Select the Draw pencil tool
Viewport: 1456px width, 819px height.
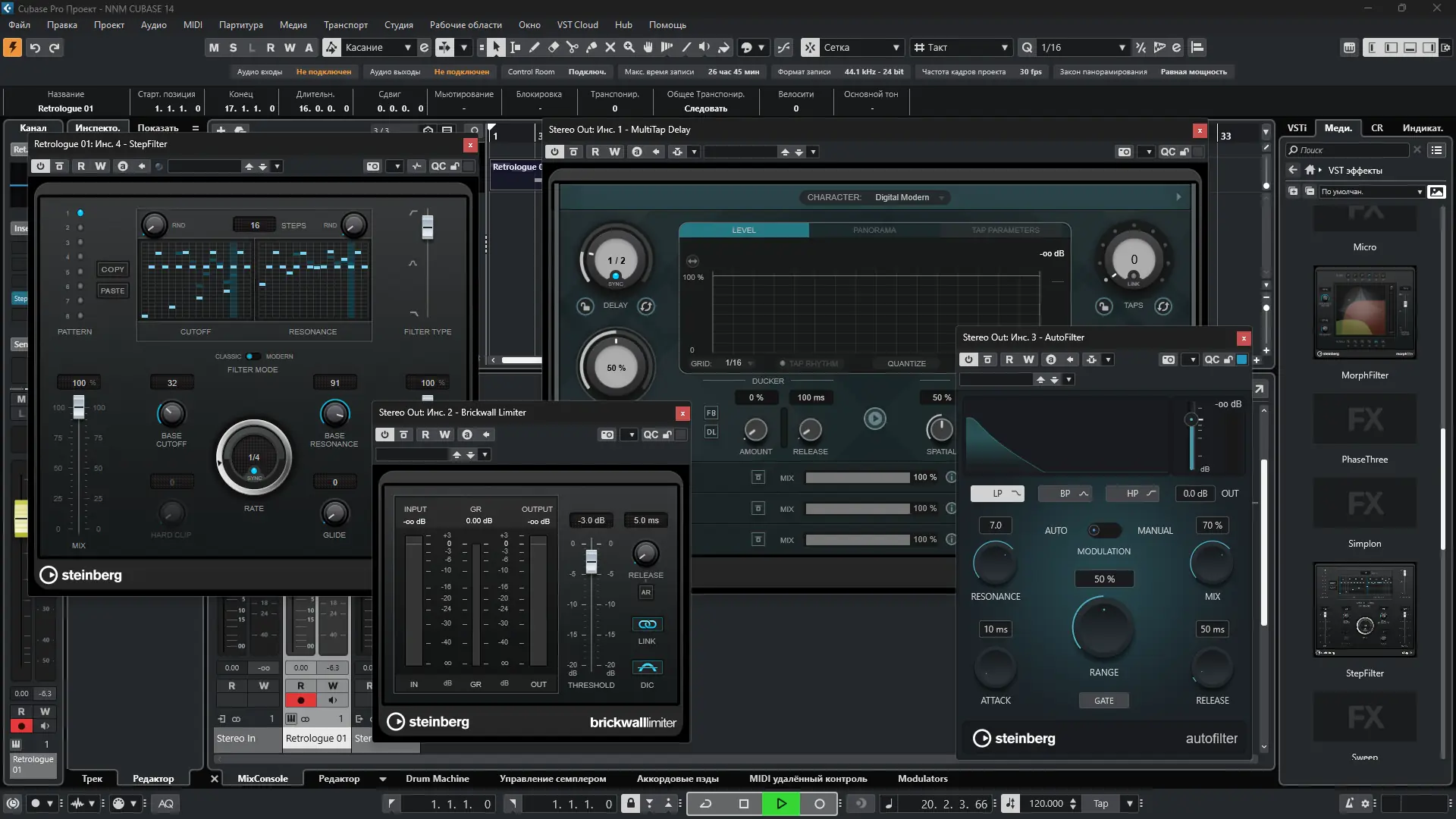coord(535,48)
